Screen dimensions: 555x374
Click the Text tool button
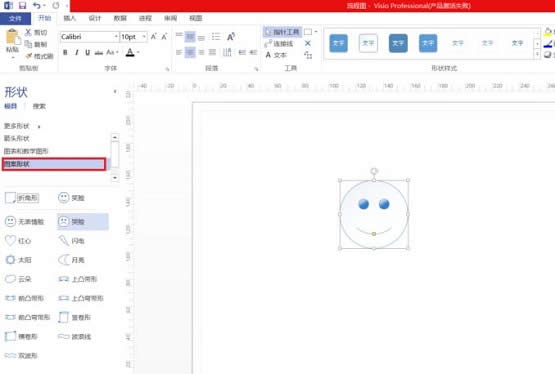click(x=276, y=55)
